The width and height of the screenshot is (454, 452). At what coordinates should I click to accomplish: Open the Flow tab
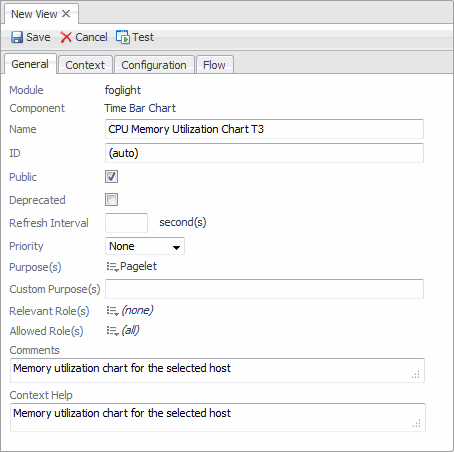coord(214,65)
